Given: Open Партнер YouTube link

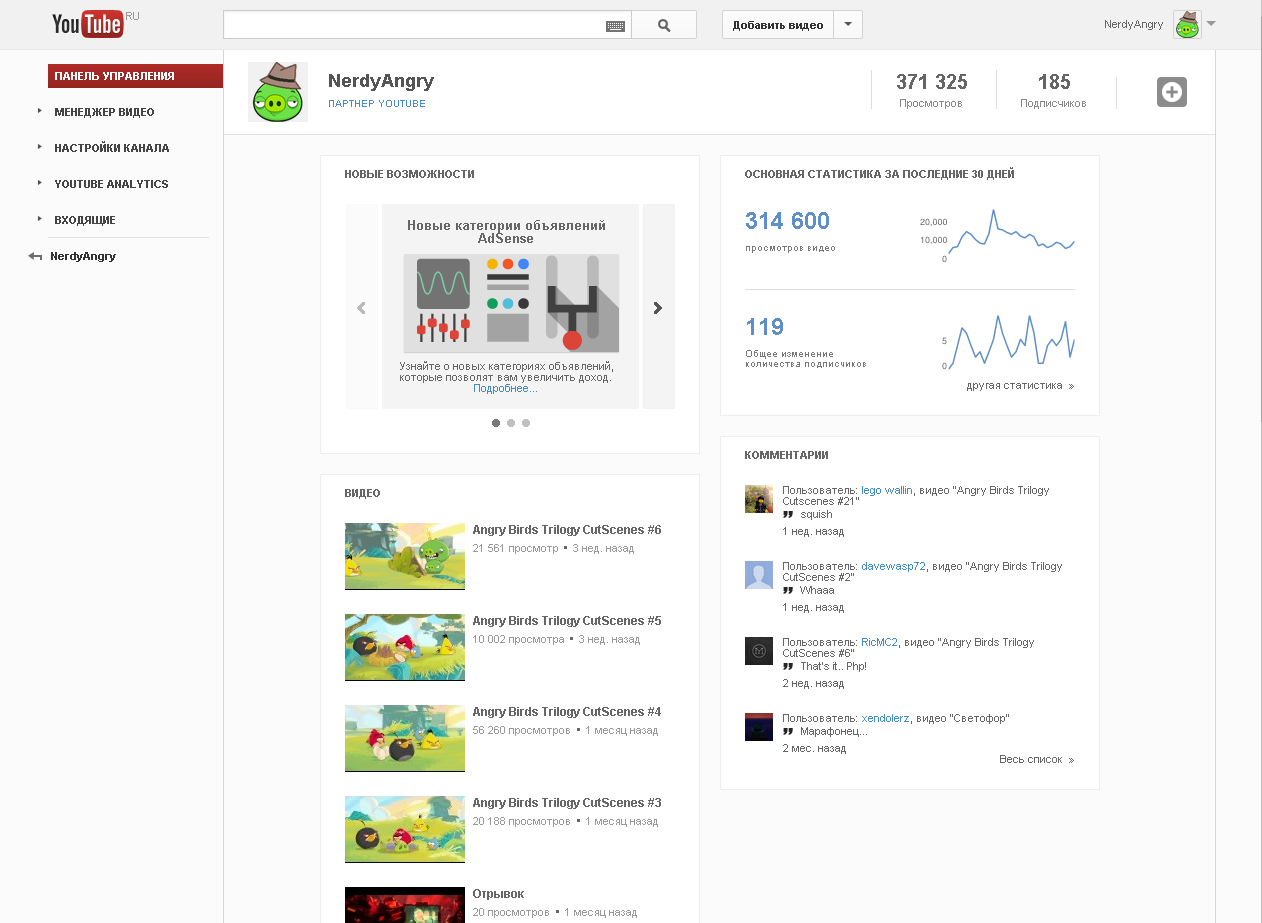Looking at the screenshot, I should pyautogui.click(x=377, y=104).
